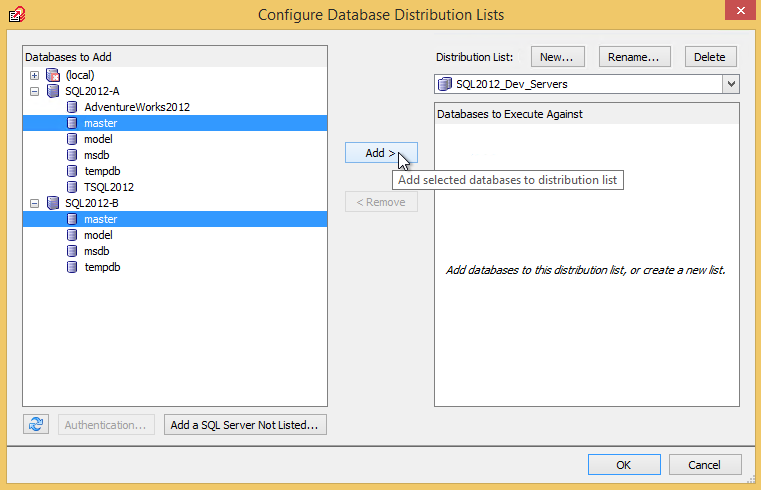Collapse the SQL2012-B server node
The height and width of the screenshot is (490, 761).
35,203
